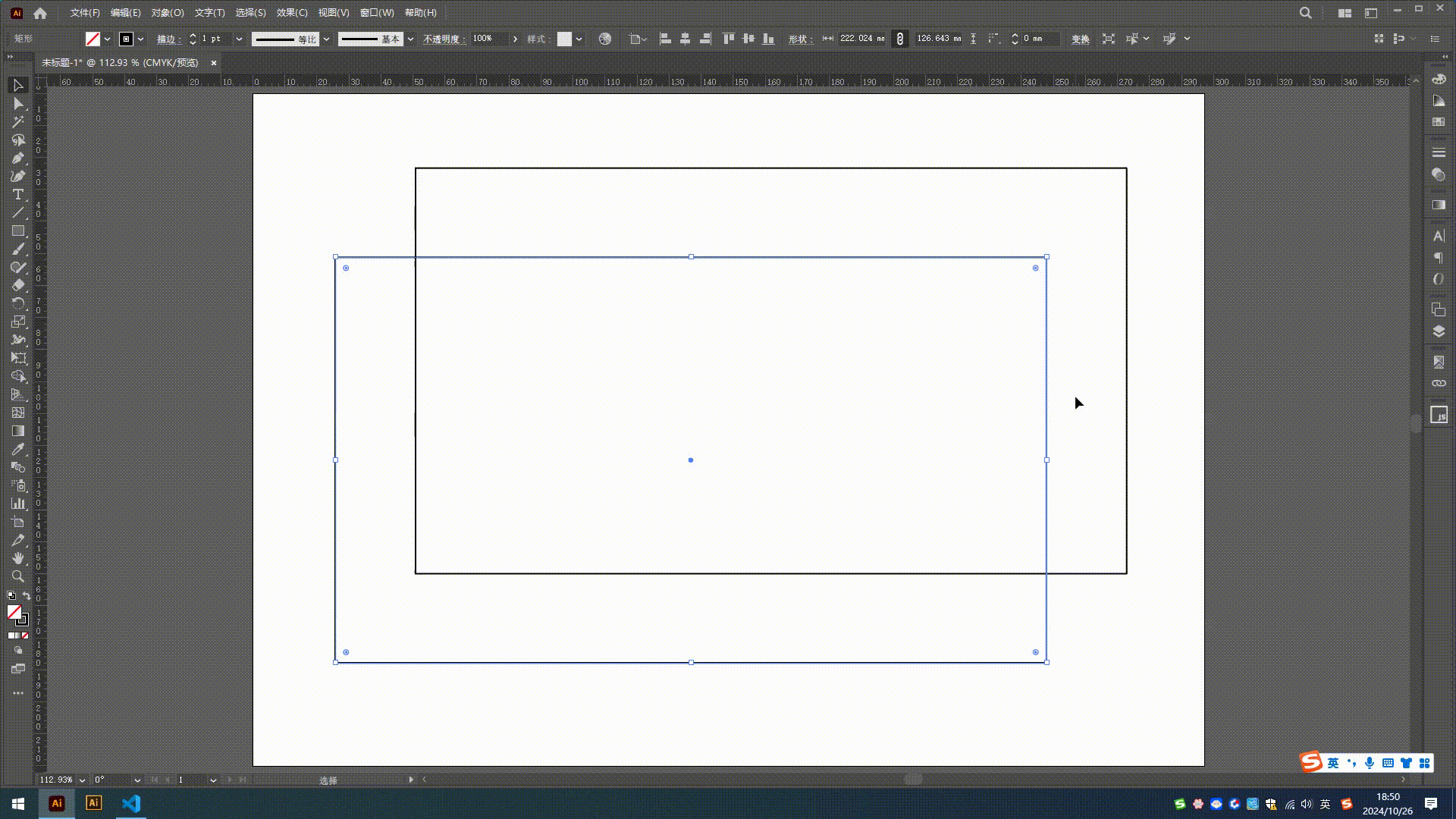Expand the stroke color dropdown
The image size is (1456, 819).
pos(140,39)
